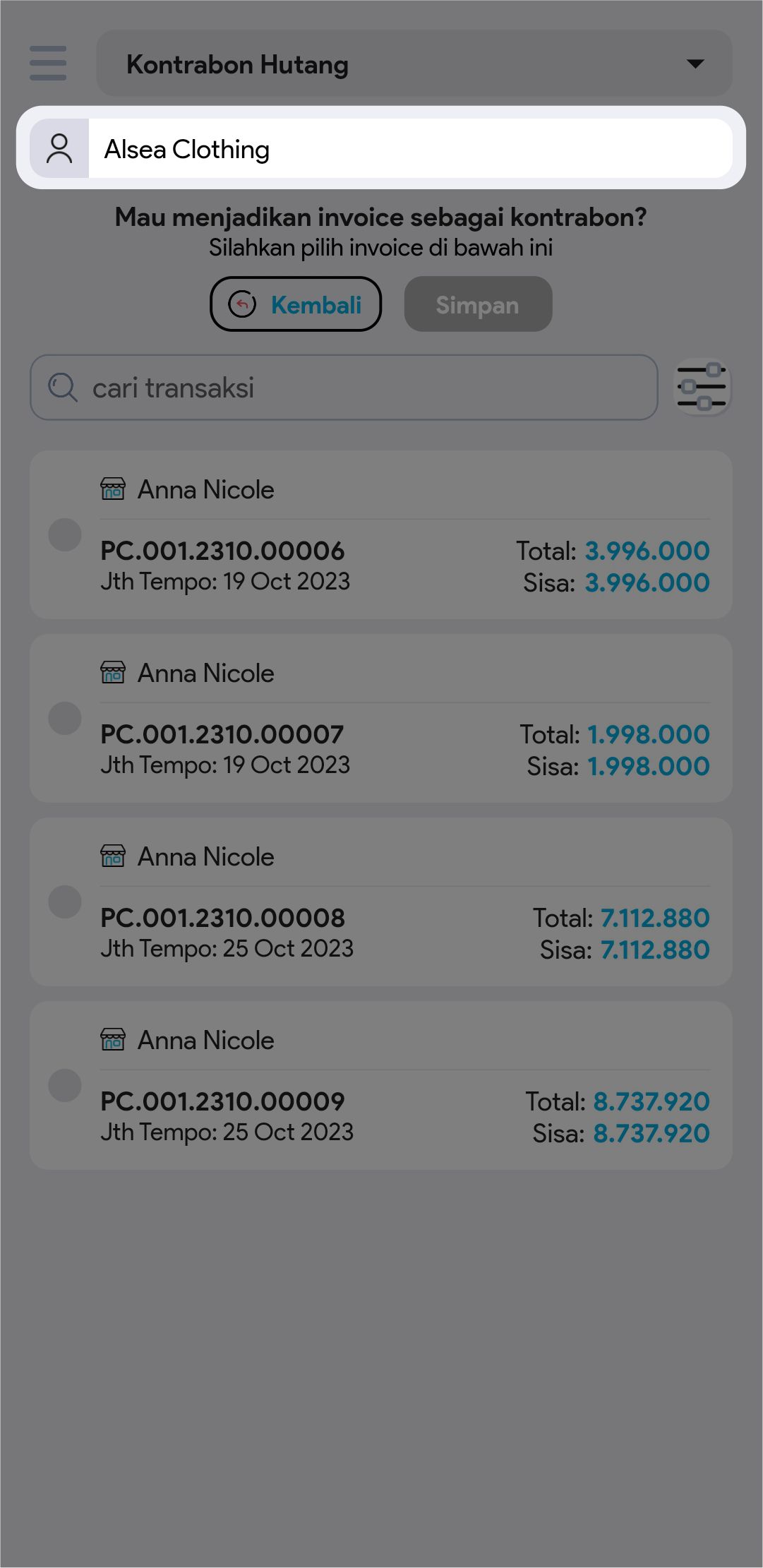Click the Kontrabon Hutang title

pyautogui.click(x=237, y=64)
